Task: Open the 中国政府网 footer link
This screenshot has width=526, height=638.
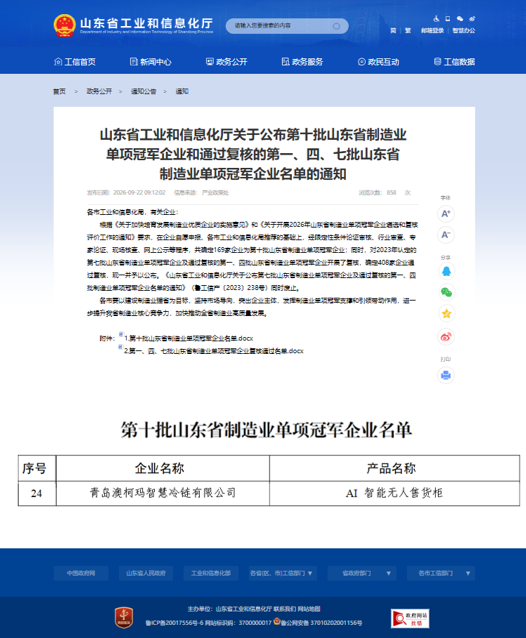Action: pyautogui.click(x=81, y=573)
